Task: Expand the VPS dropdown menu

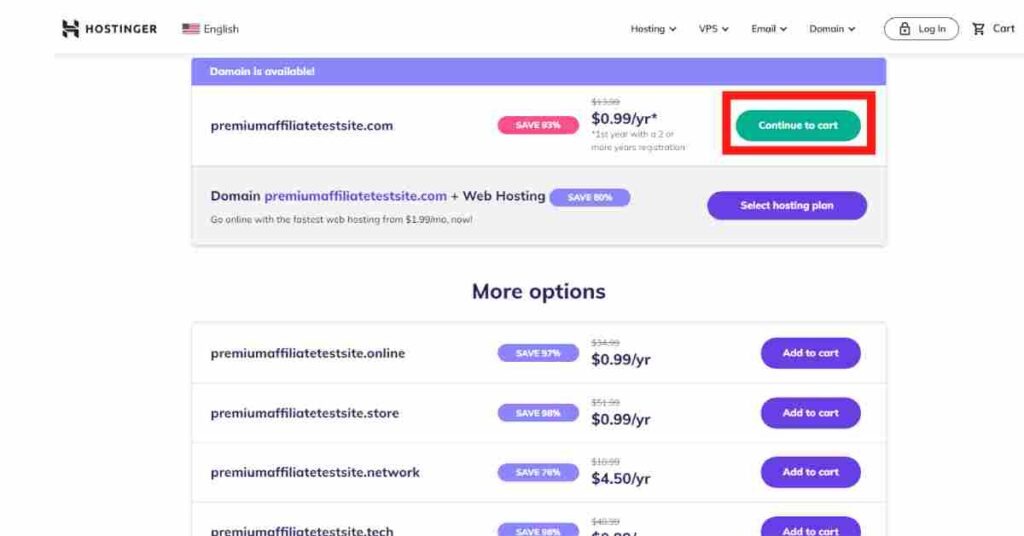Action: (713, 29)
